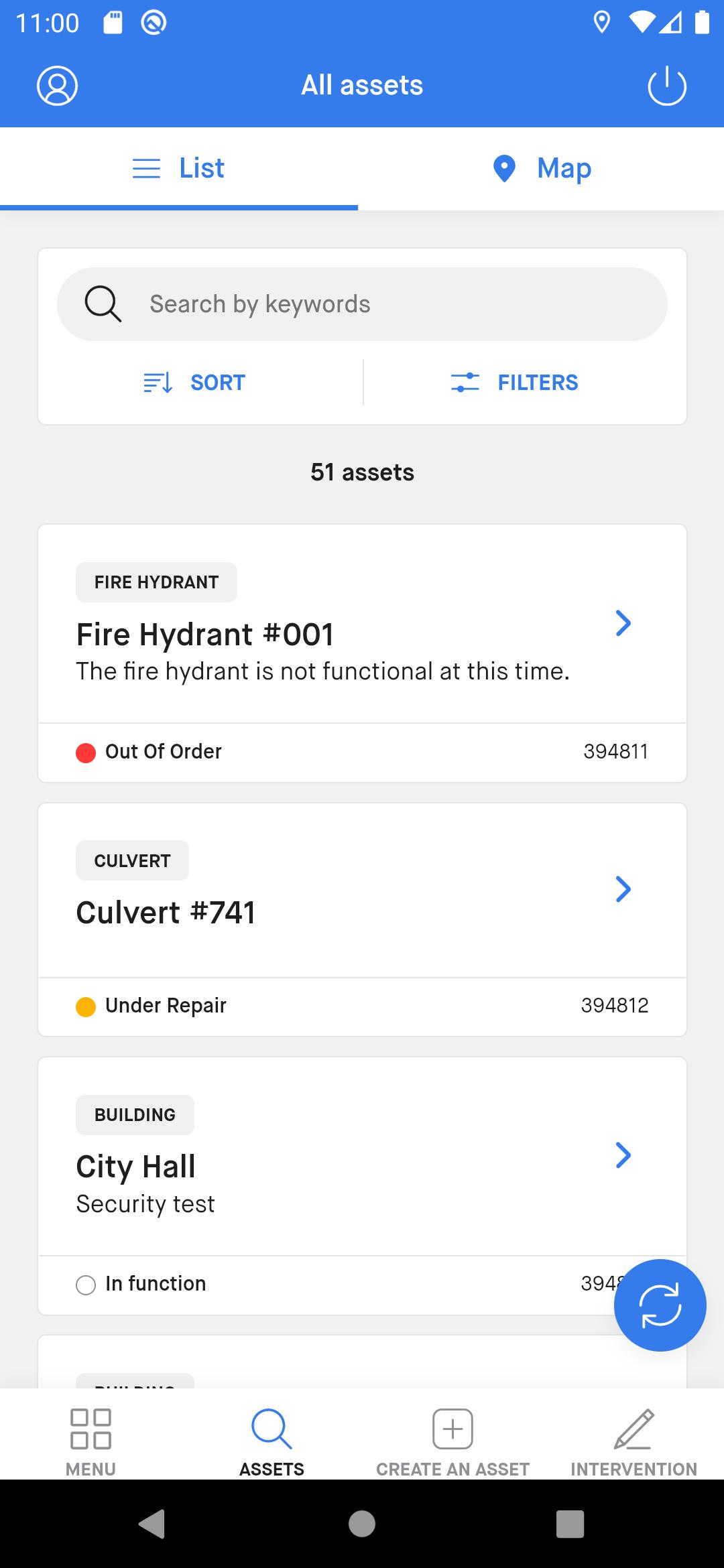Open the Intervention pencil icon
Image resolution: width=724 pixels, height=1568 pixels.
point(634,1429)
